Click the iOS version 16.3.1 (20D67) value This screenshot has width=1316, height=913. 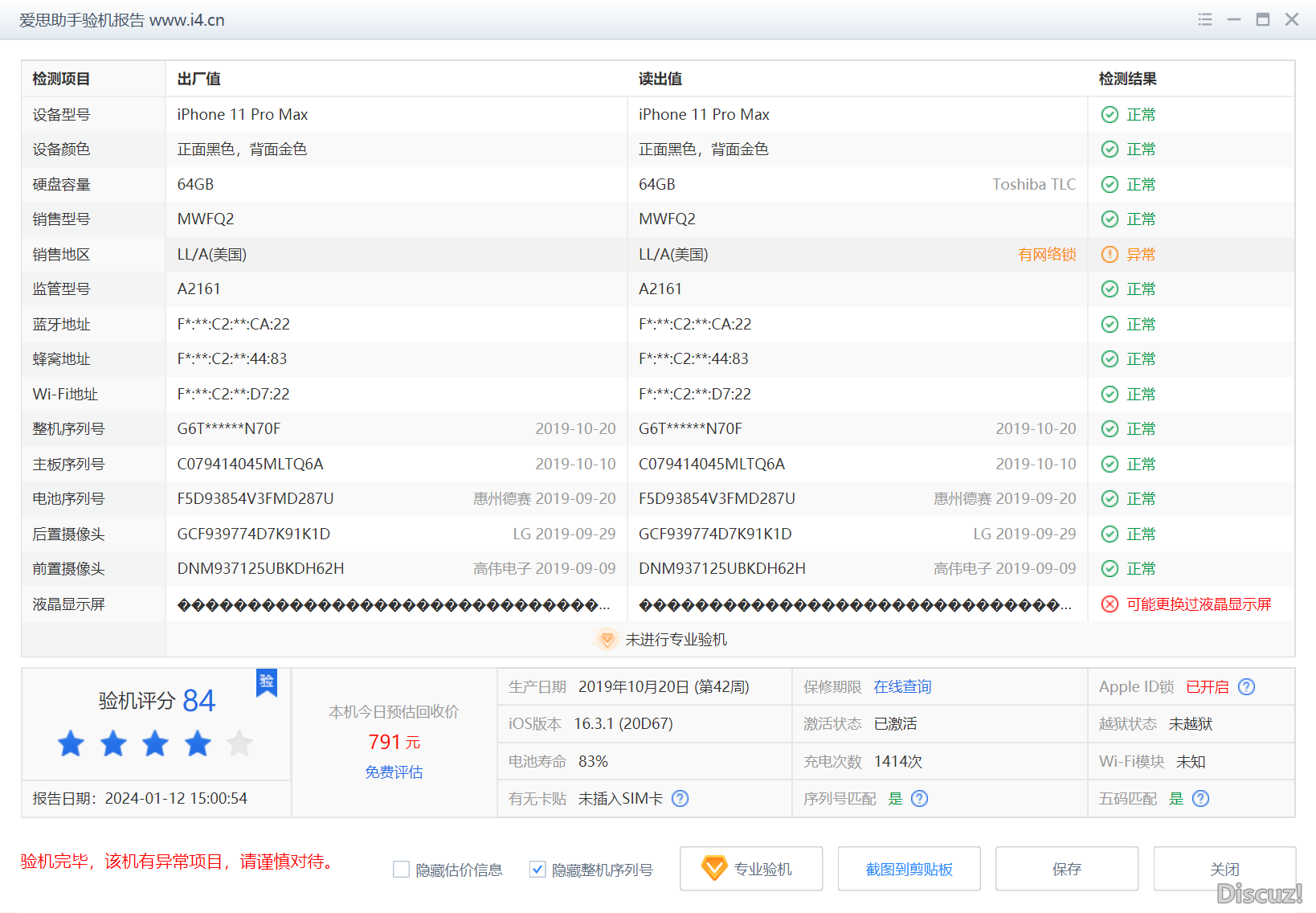click(623, 724)
